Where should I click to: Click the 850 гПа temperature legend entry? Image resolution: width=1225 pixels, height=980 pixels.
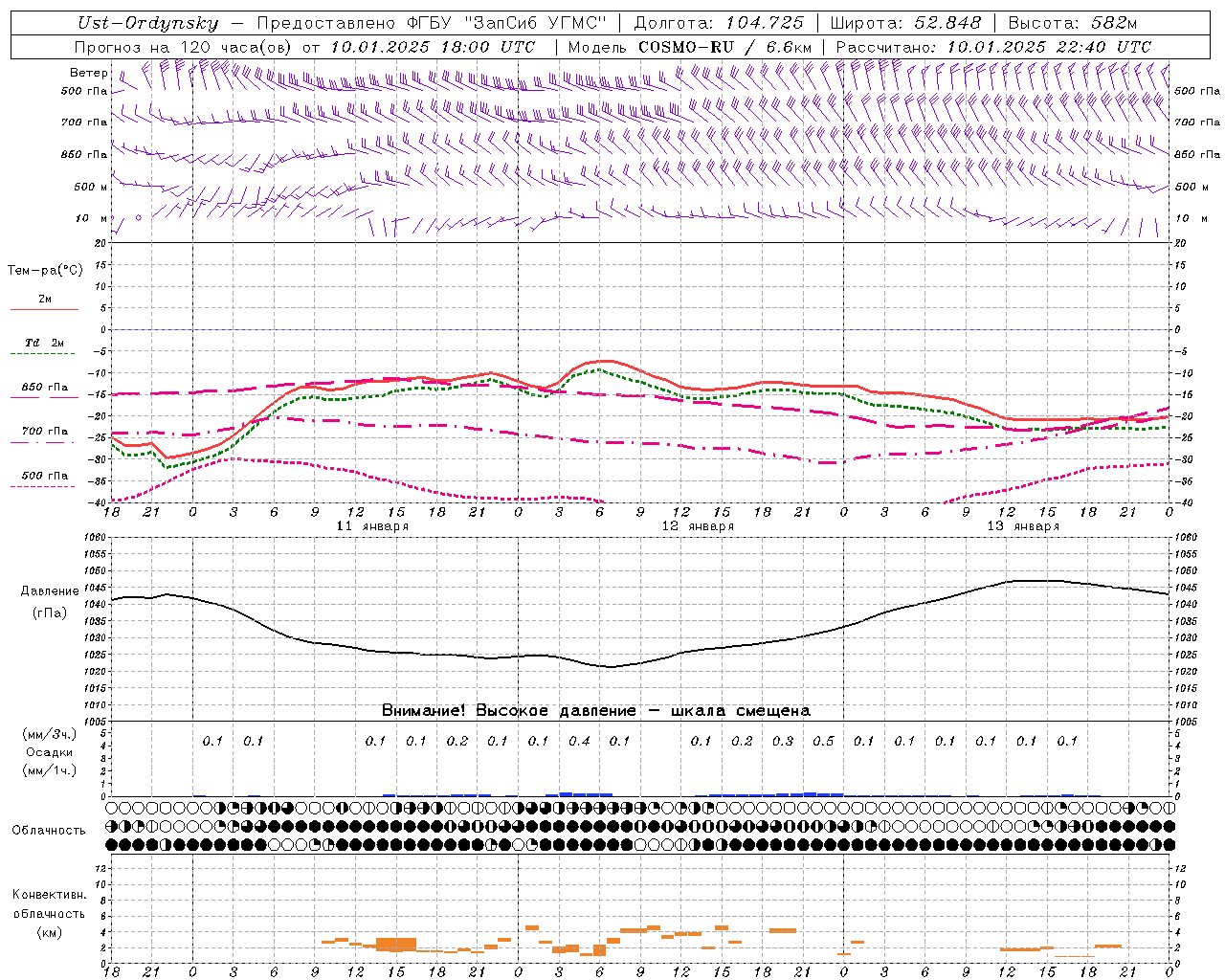coord(45,388)
